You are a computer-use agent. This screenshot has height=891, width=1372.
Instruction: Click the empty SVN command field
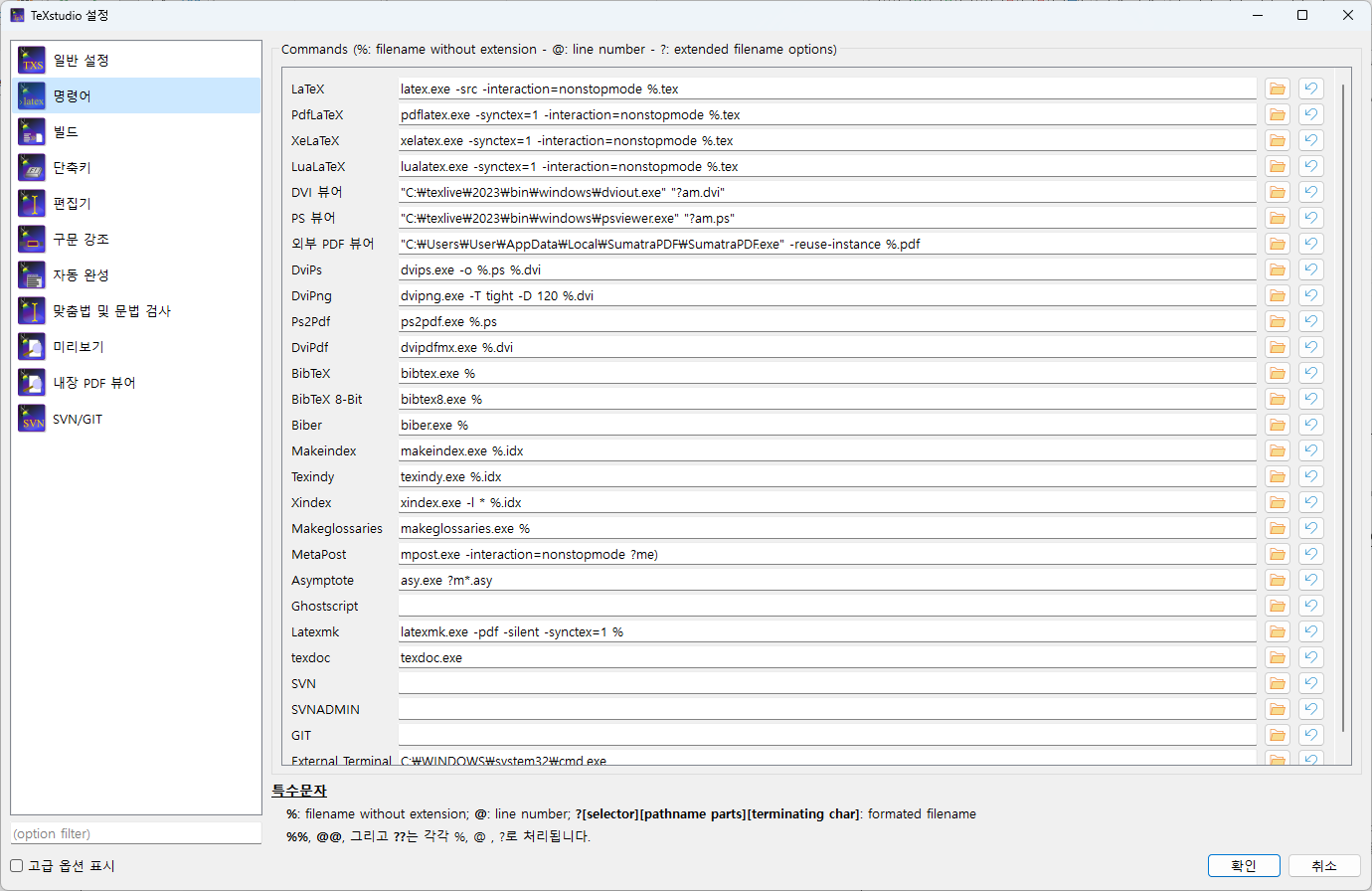click(x=827, y=683)
